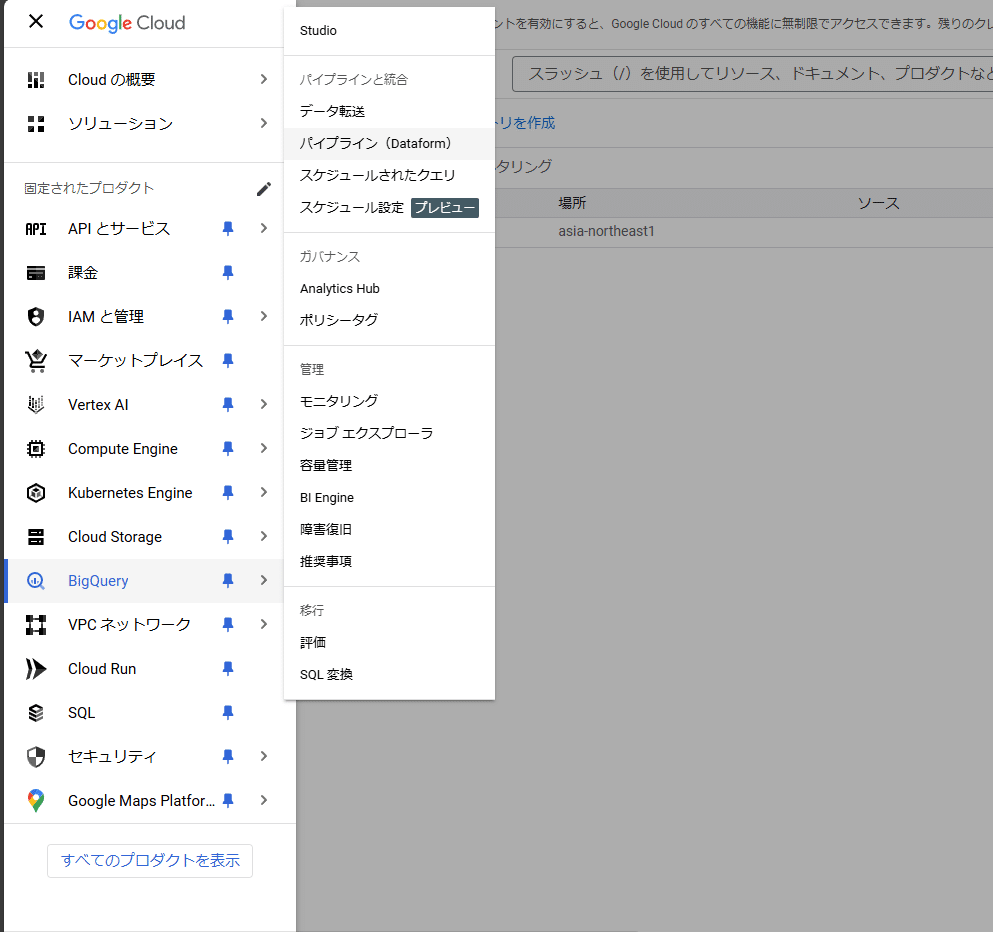Viewport: 993px width, 932px height.
Task: Select ポリシータグ menu item
Action: click(x=389, y=320)
